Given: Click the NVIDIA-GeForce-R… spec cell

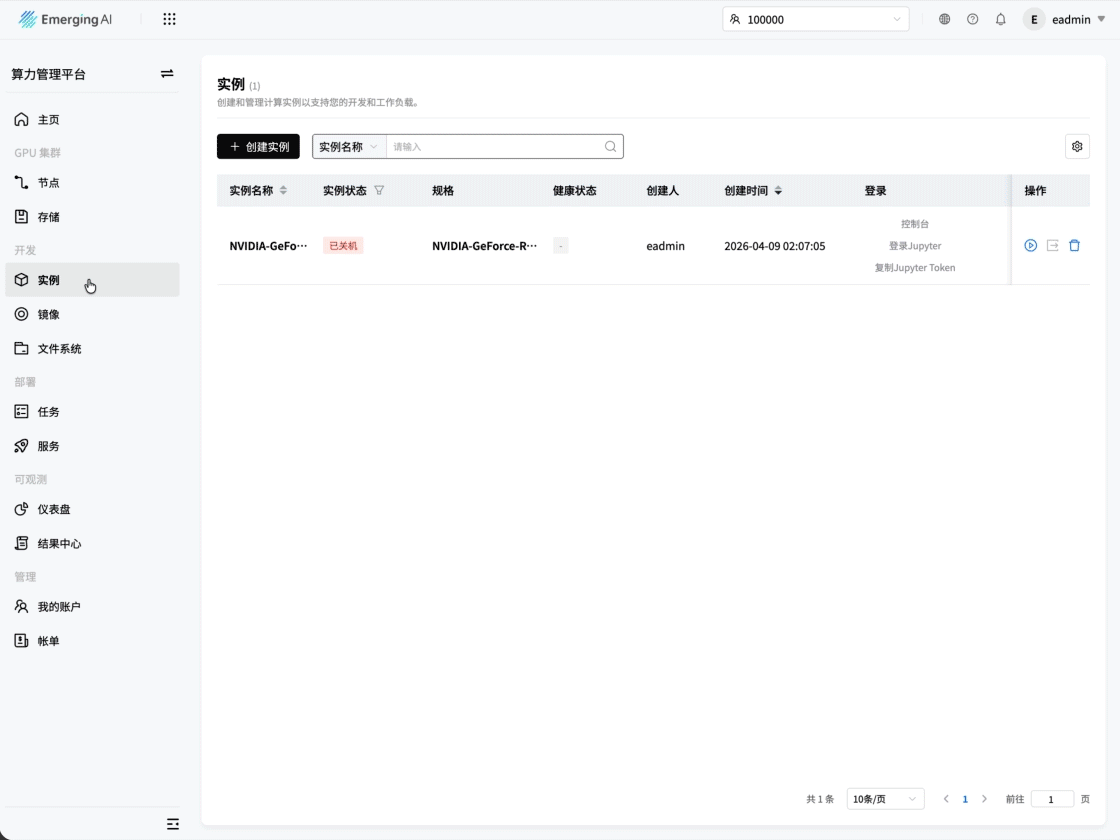Looking at the screenshot, I should click(484, 246).
